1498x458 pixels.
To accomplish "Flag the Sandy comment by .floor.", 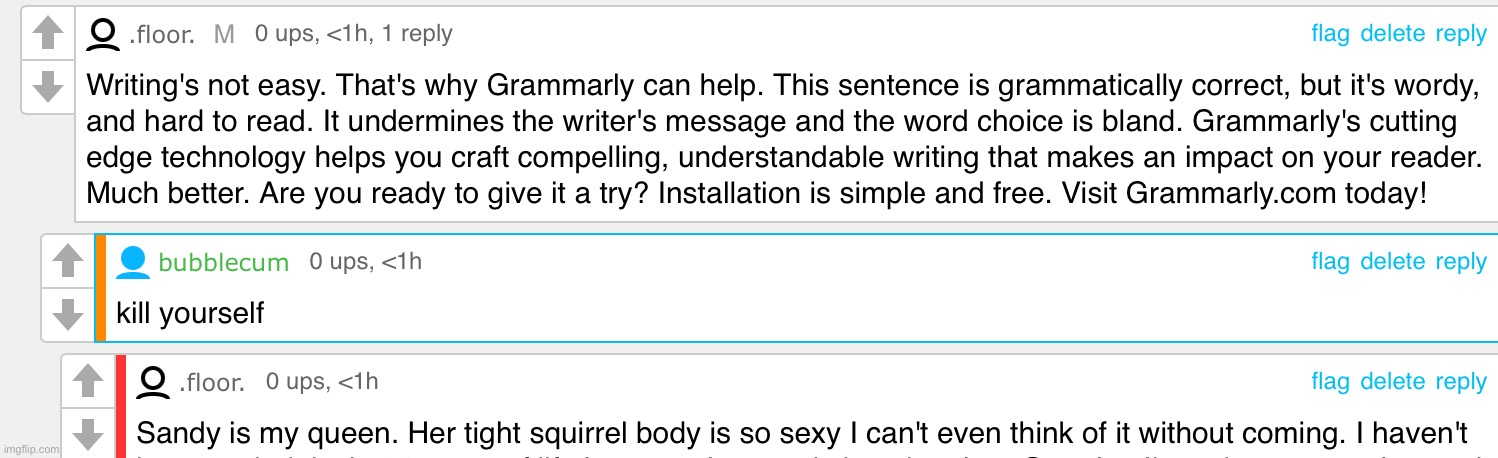I will point(1330,382).
